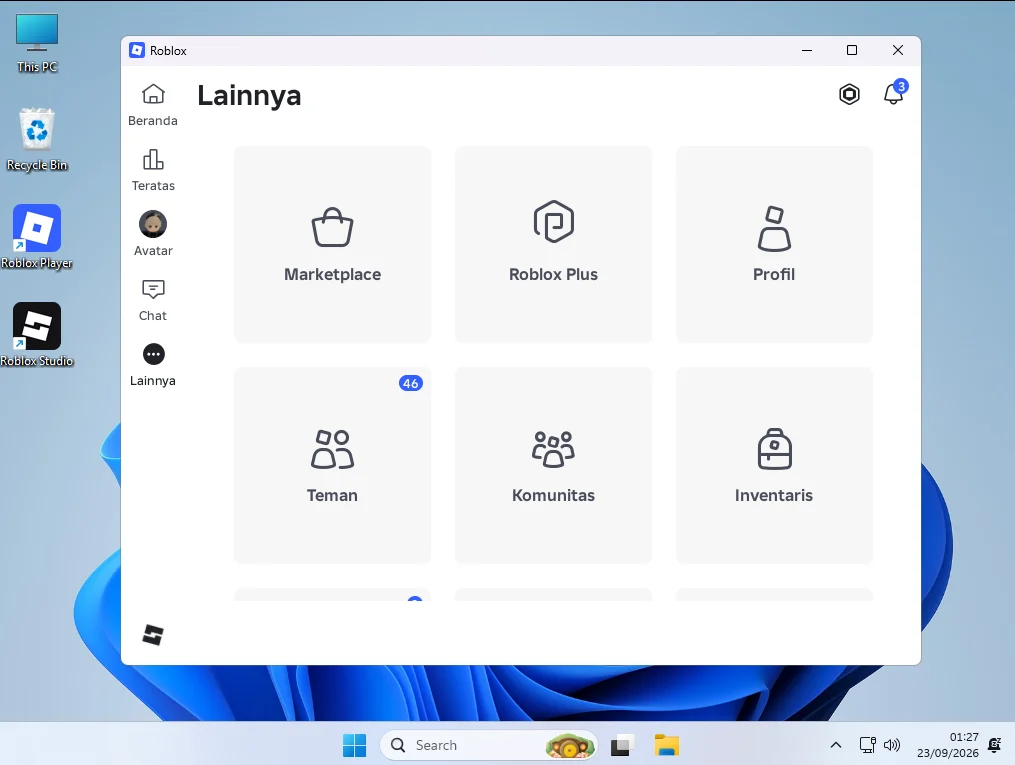Open network status tray icon

pyautogui.click(x=867, y=745)
